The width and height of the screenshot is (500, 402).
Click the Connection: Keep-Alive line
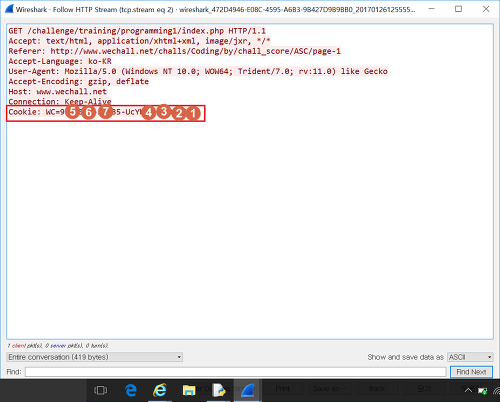click(60, 101)
